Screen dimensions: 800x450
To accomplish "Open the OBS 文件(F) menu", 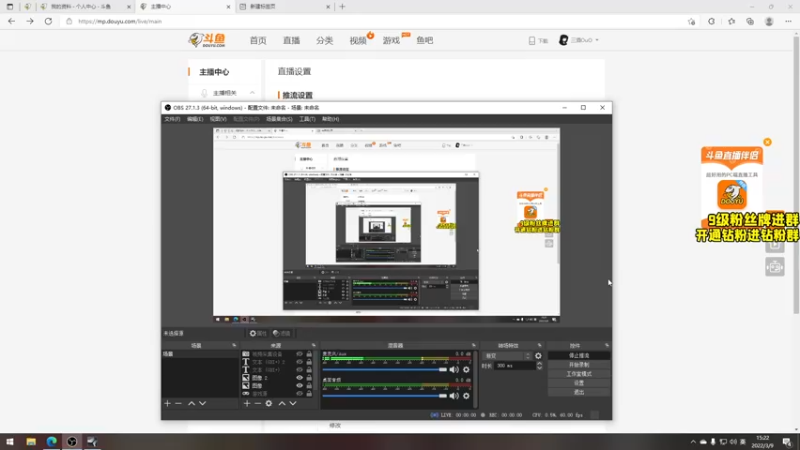I will [x=172, y=119].
